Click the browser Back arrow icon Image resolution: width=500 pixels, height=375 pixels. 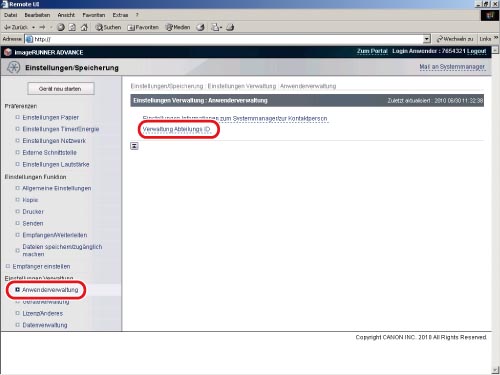(x=7, y=27)
